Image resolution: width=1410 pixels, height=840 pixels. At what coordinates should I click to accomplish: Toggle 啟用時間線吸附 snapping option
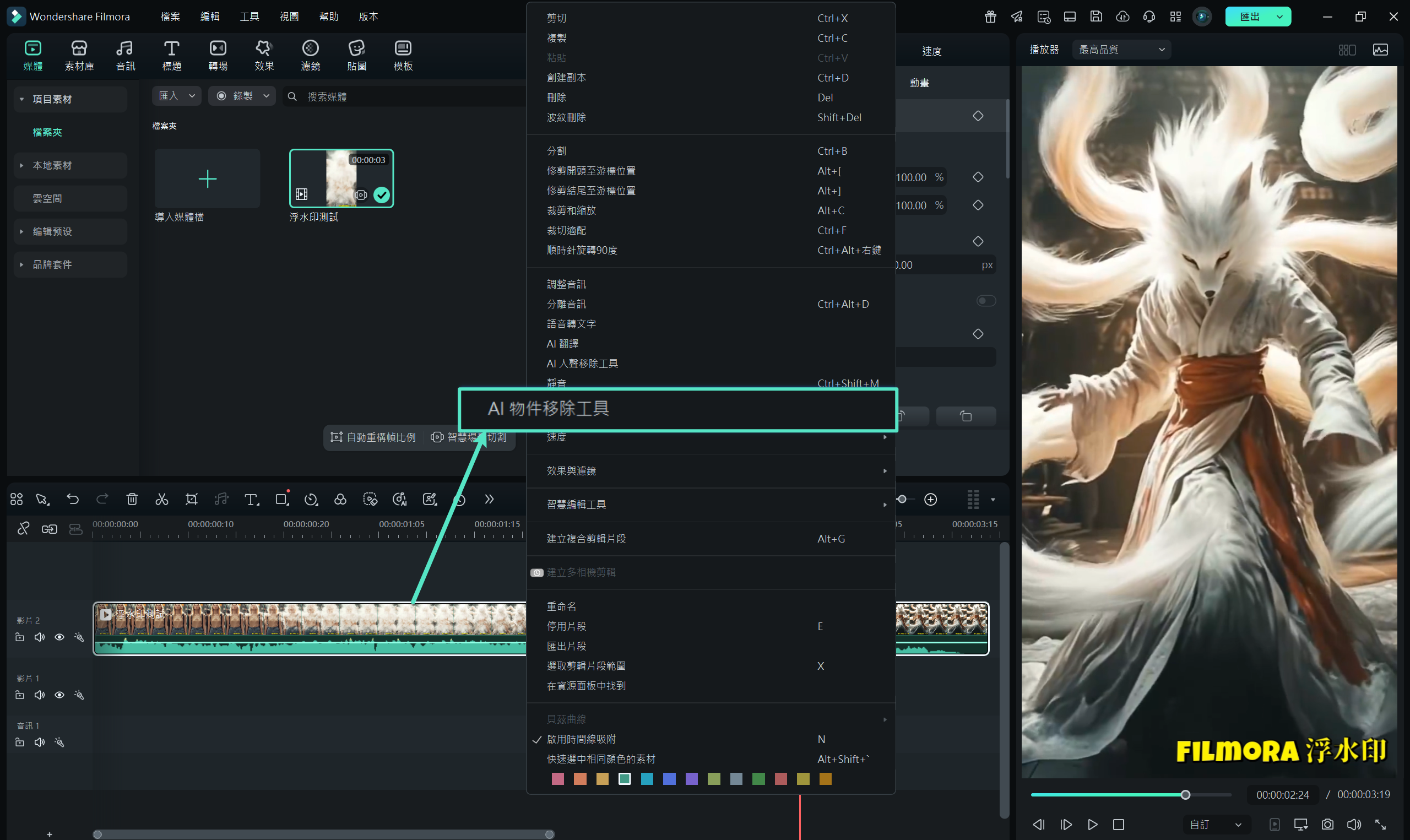711,739
